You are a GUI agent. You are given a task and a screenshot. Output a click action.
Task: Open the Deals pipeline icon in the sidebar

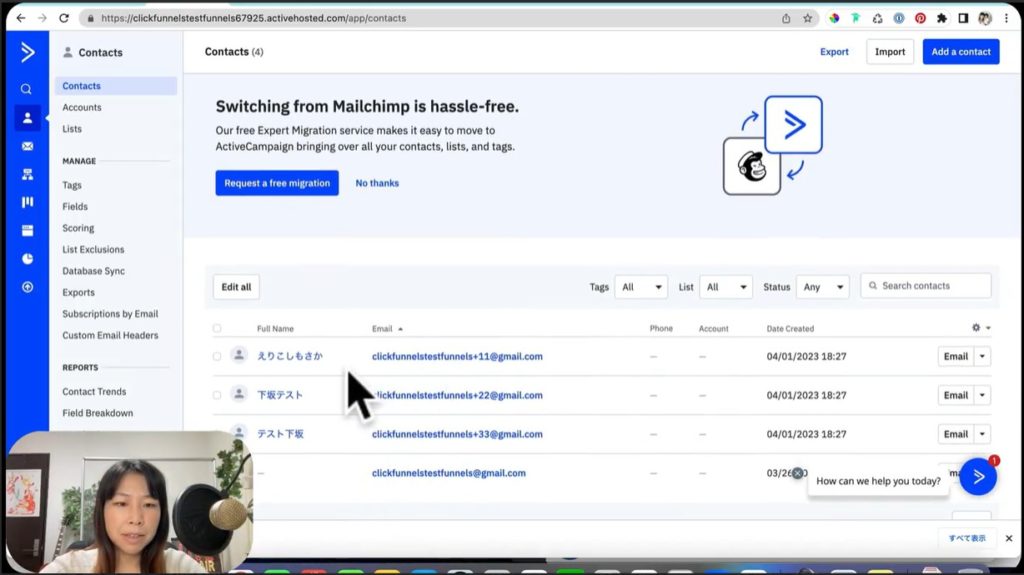(27, 202)
